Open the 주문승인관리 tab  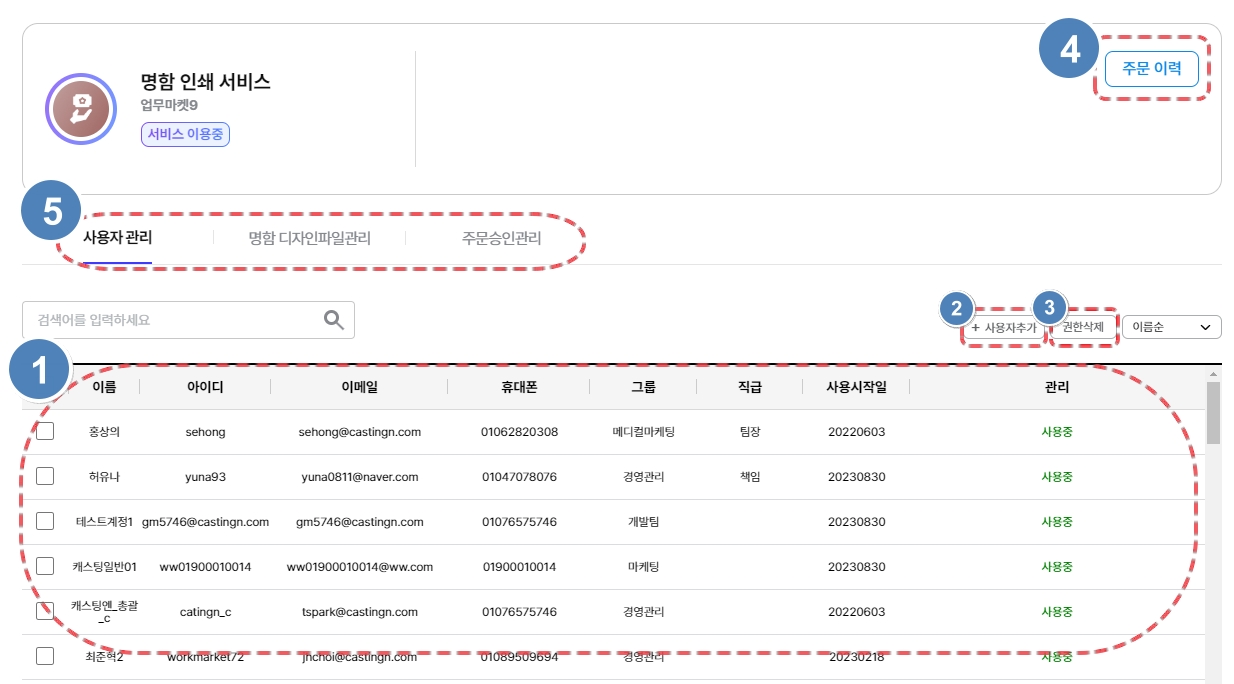(501, 239)
